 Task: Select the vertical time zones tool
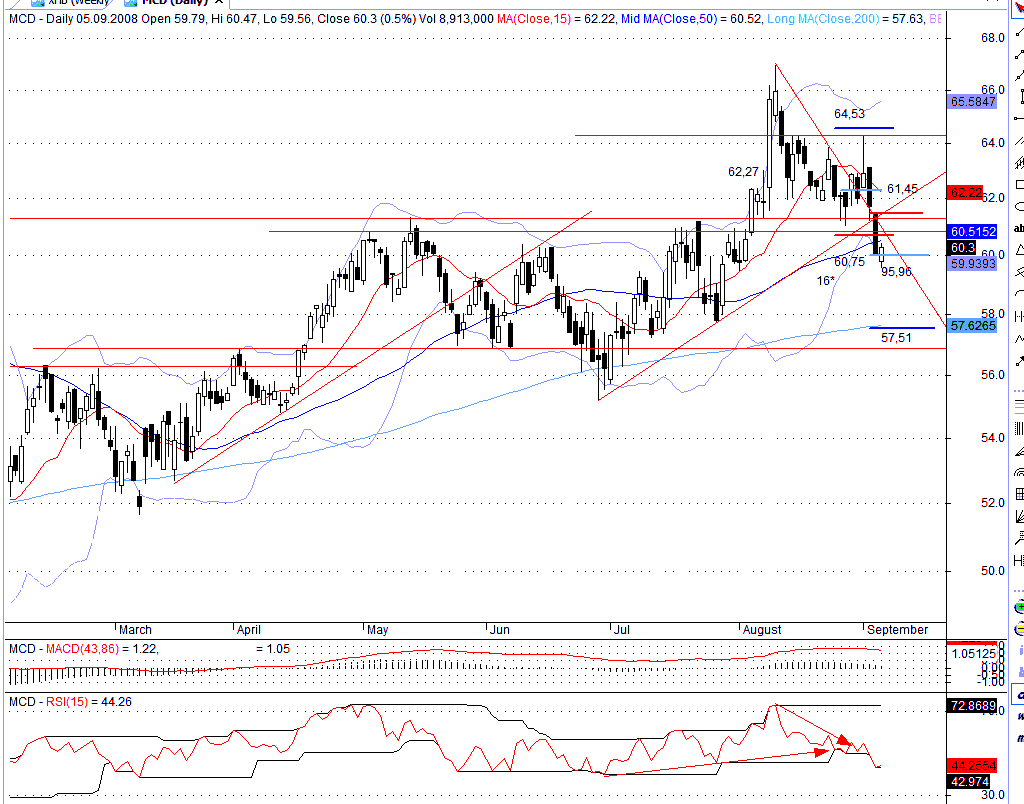[1019, 428]
